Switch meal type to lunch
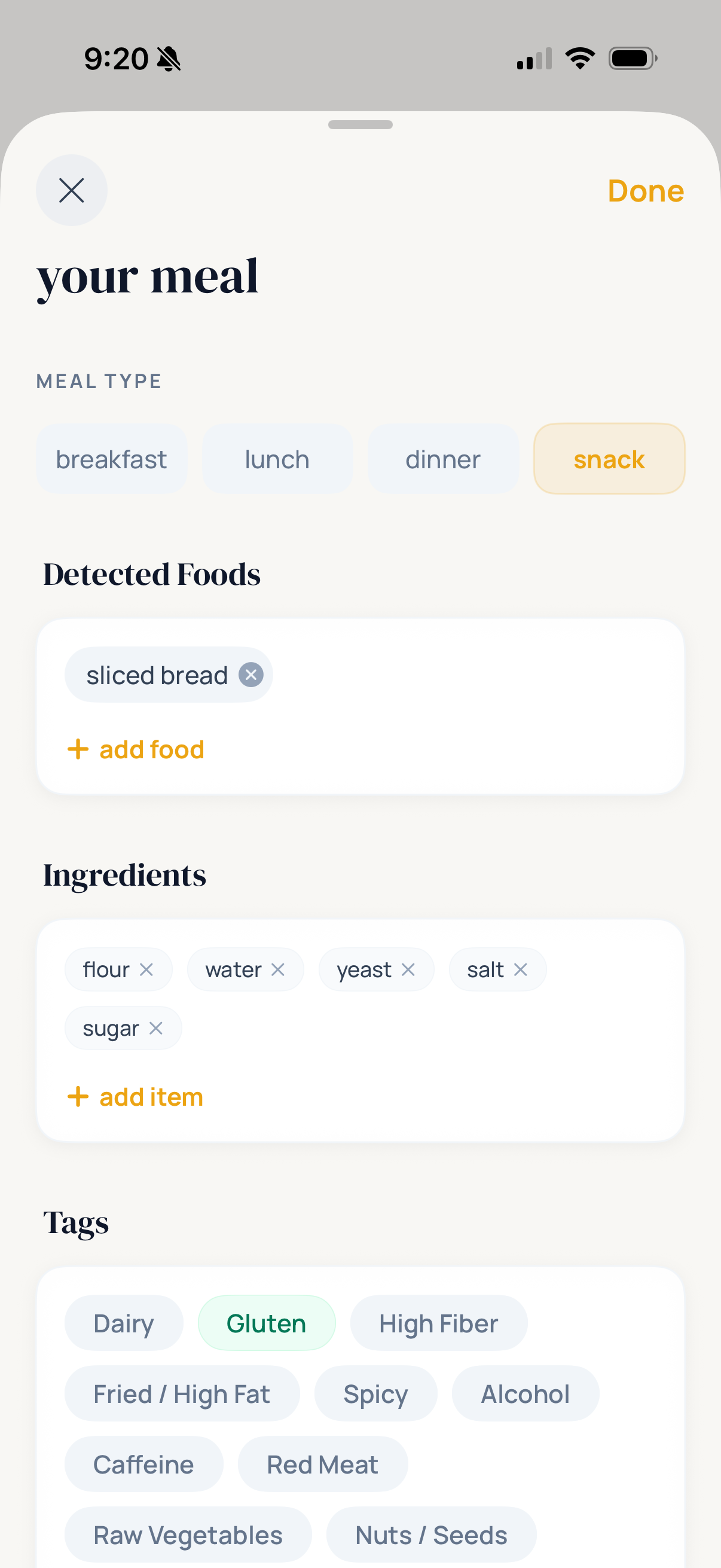Image resolution: width=721 pixels, height=1568 pixels. (277, 459)
